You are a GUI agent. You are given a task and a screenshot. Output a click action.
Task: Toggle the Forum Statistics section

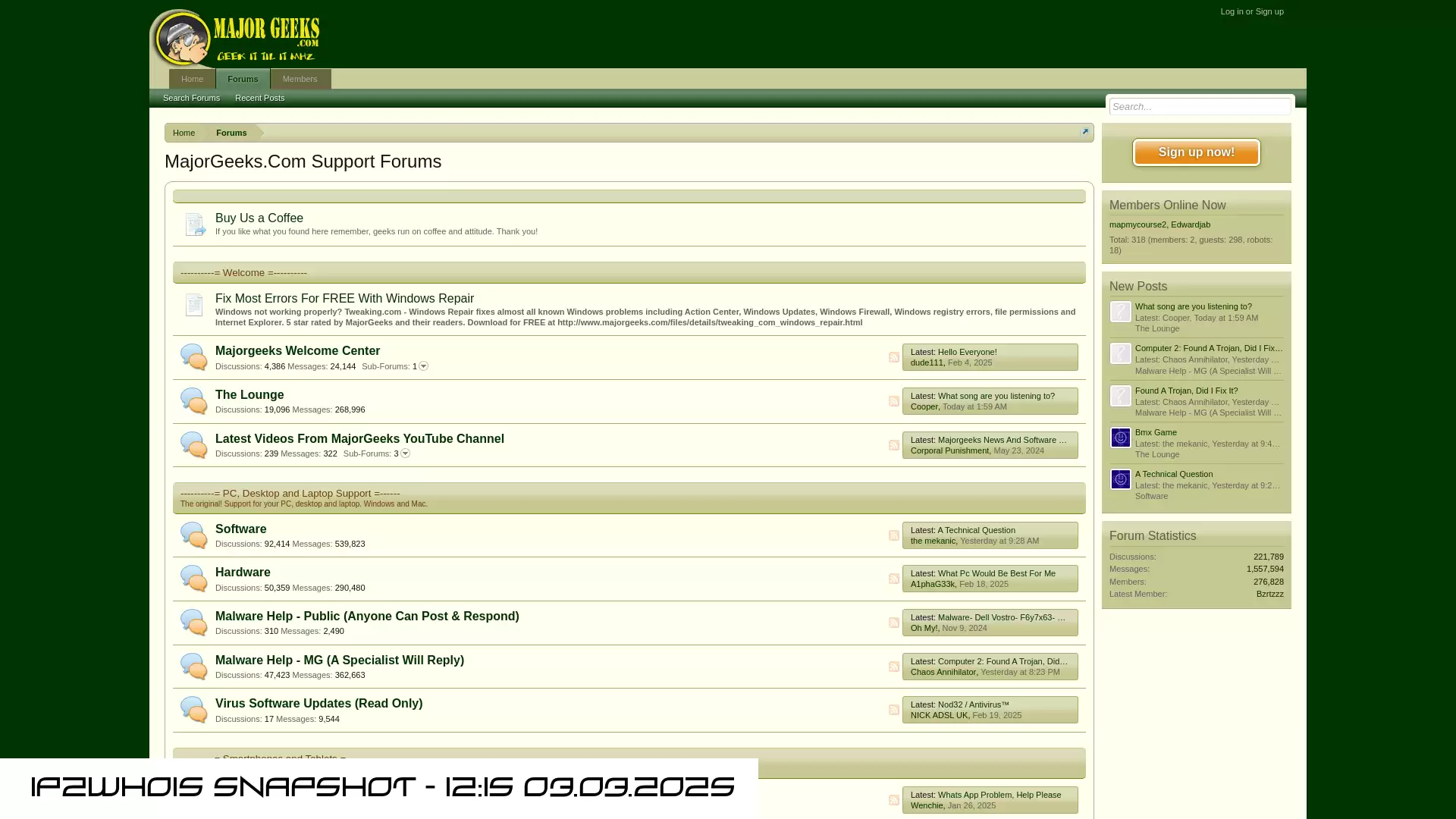(x=1153, y=535)
